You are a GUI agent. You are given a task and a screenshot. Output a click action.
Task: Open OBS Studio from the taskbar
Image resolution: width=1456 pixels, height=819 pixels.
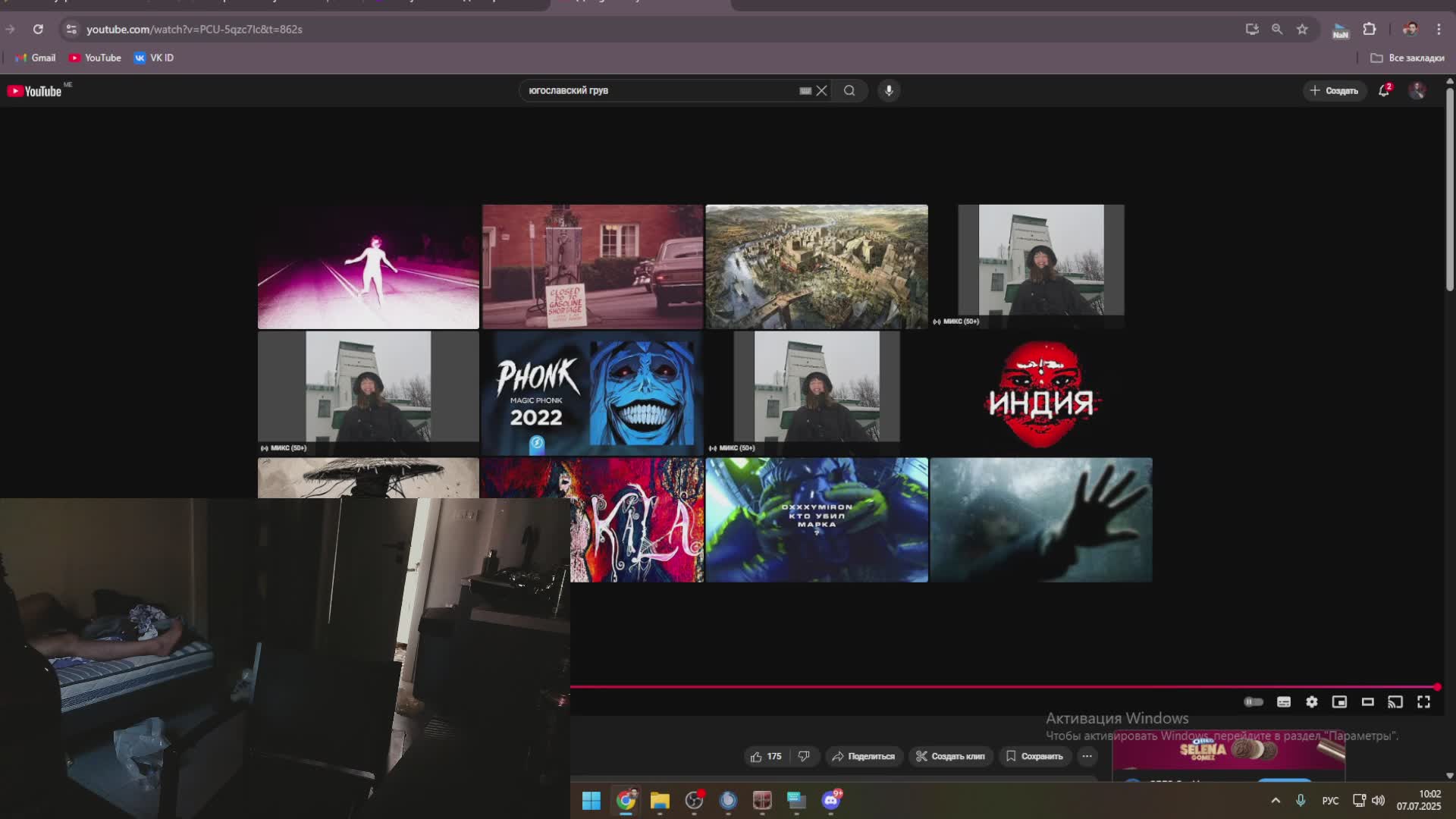[x=694, y=800]
